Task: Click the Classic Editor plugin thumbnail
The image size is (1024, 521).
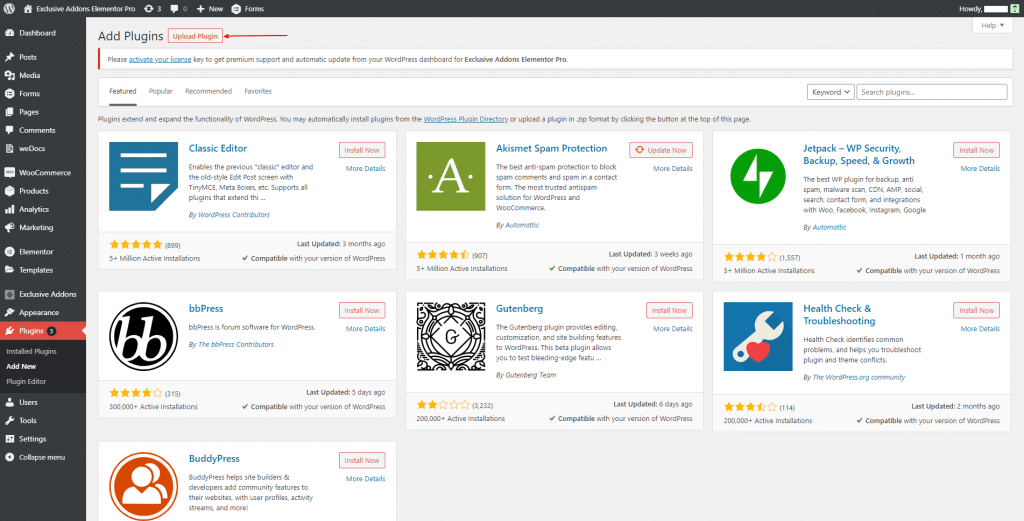Action: point(144,176)
